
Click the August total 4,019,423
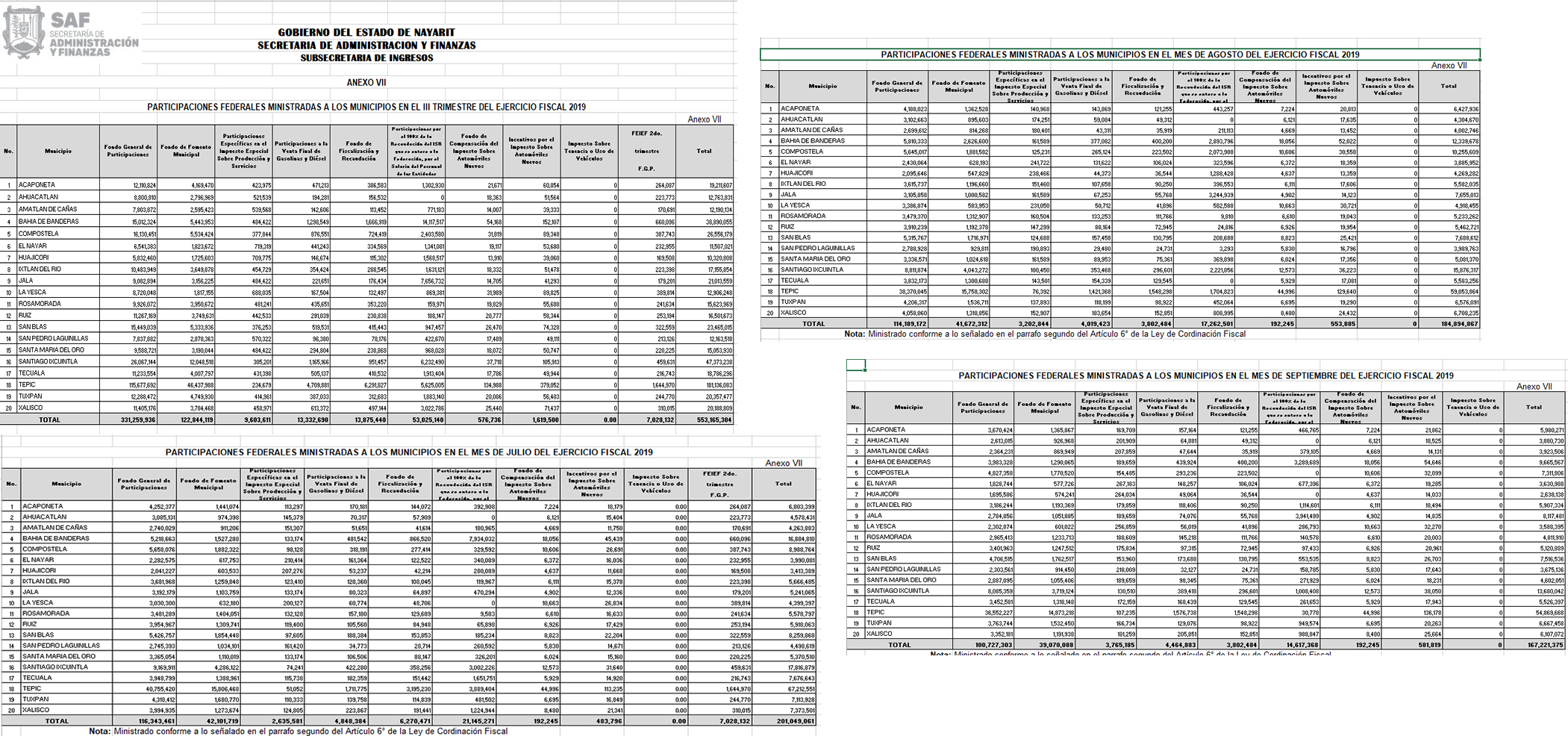click(x=1081, y=324)
